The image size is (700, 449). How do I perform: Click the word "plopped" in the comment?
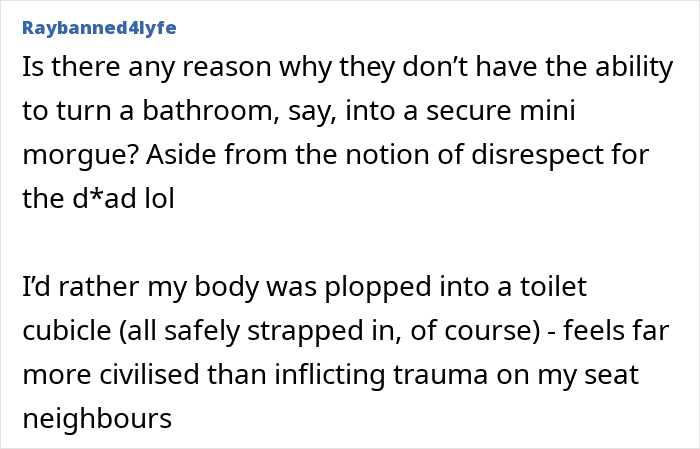coord(378,288)
